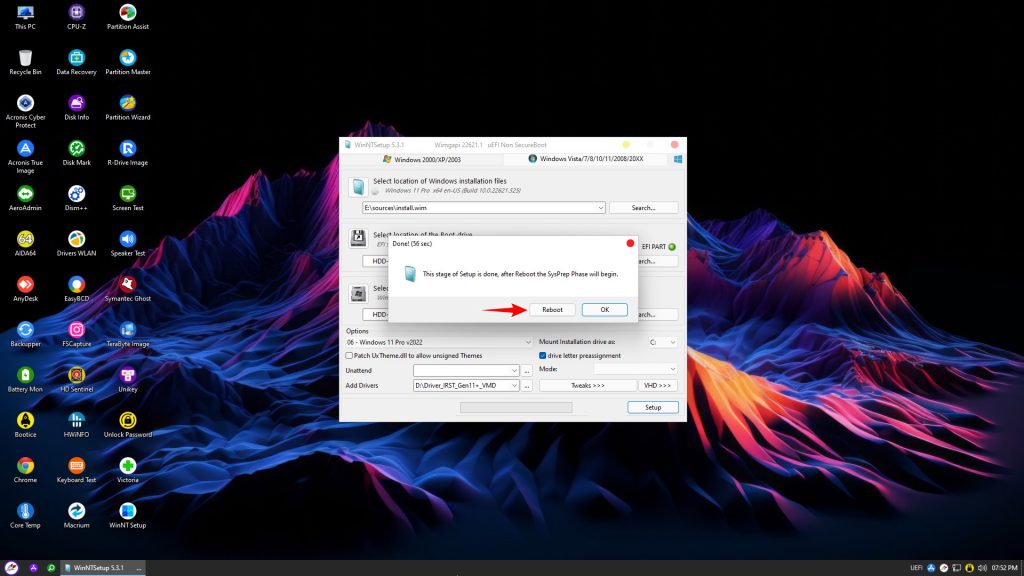Browse for Unattend file with ... button
1024x576 pixels.
527,370
